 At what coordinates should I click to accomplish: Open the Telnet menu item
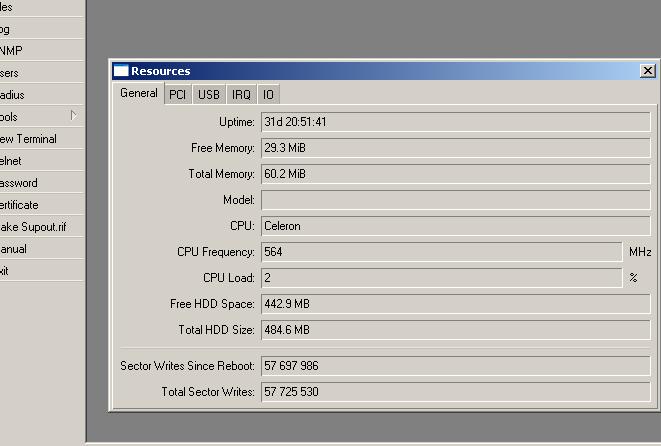click(42, 161)
